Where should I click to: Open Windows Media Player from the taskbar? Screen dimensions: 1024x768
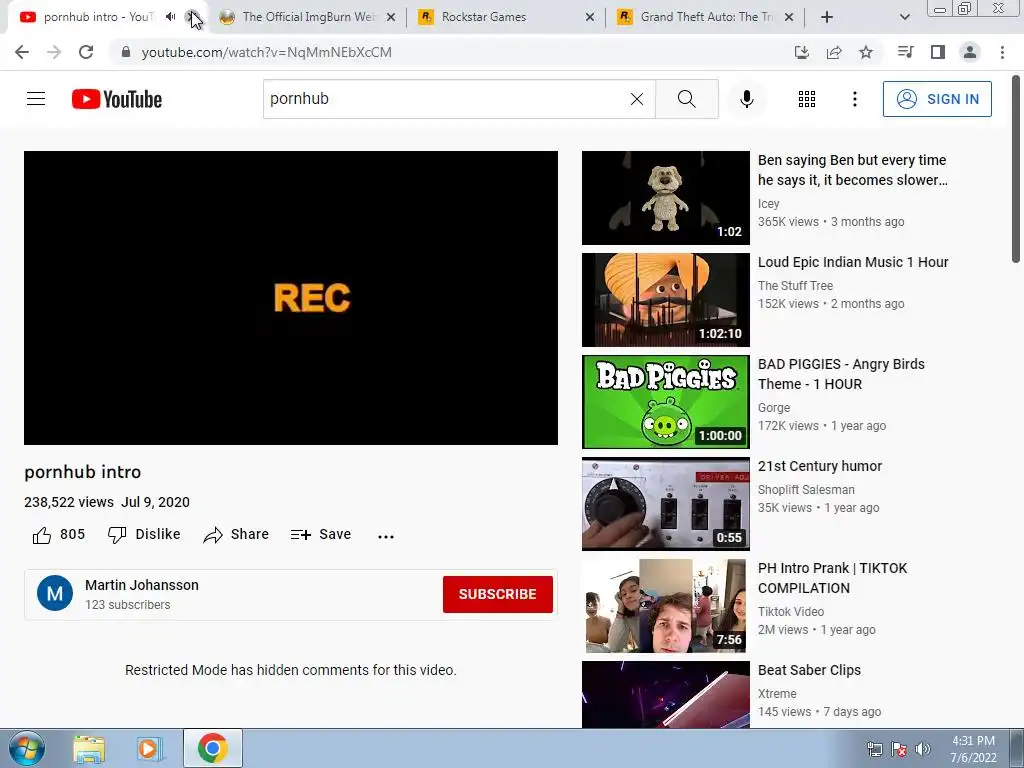tap(149, 748)
